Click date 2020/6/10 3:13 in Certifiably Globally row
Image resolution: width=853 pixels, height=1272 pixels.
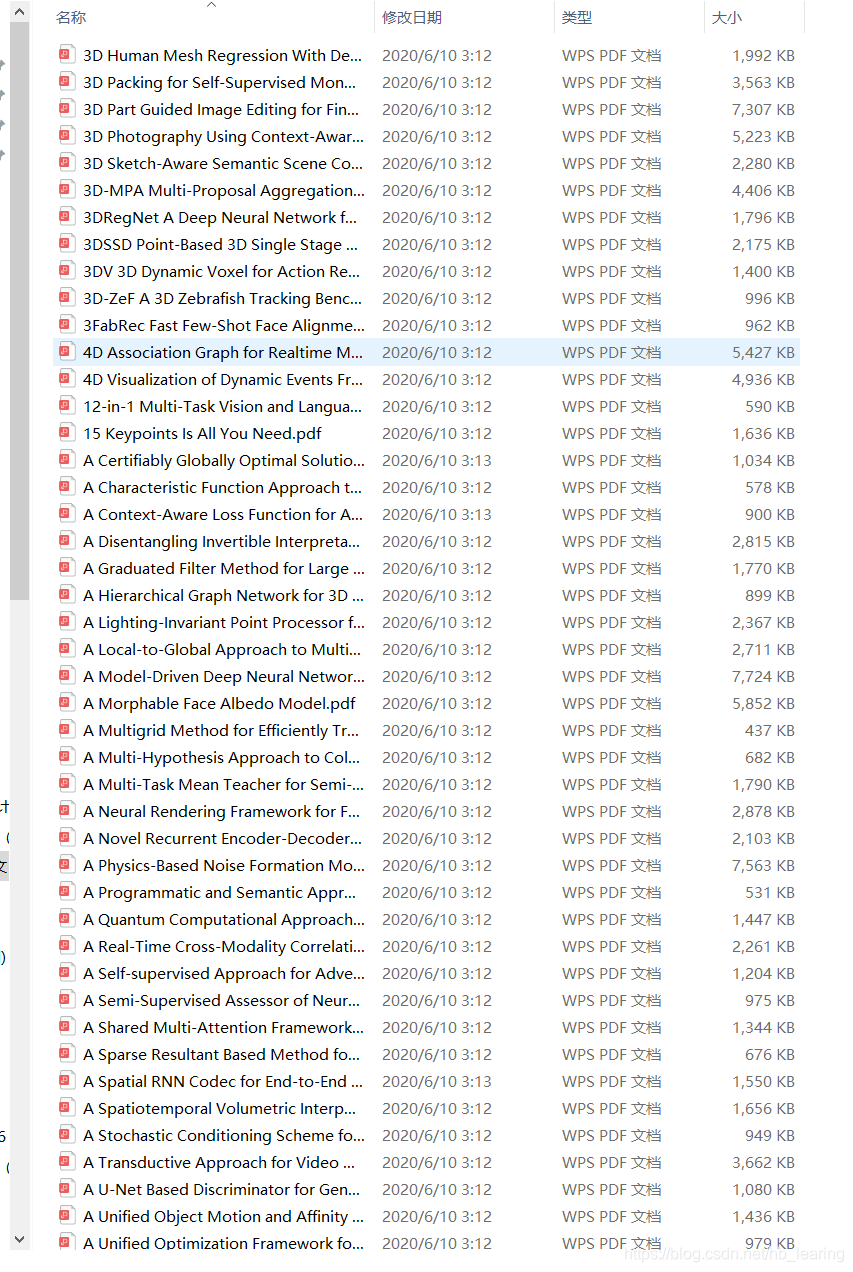coord(437,460)
